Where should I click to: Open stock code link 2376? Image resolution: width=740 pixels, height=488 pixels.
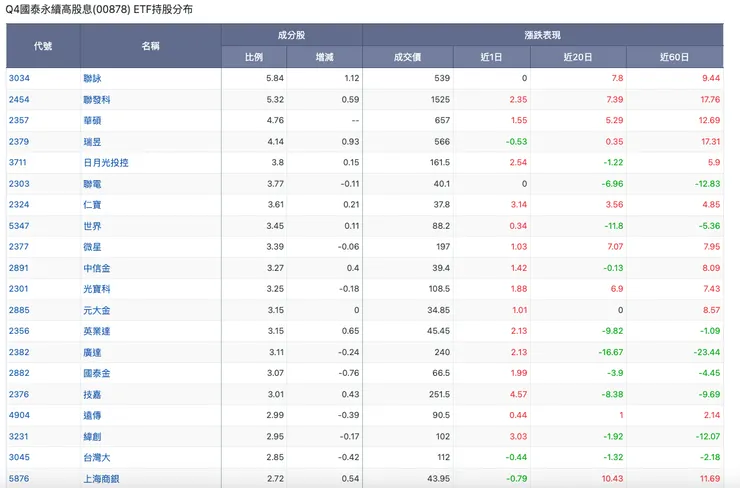coord(19,394)
